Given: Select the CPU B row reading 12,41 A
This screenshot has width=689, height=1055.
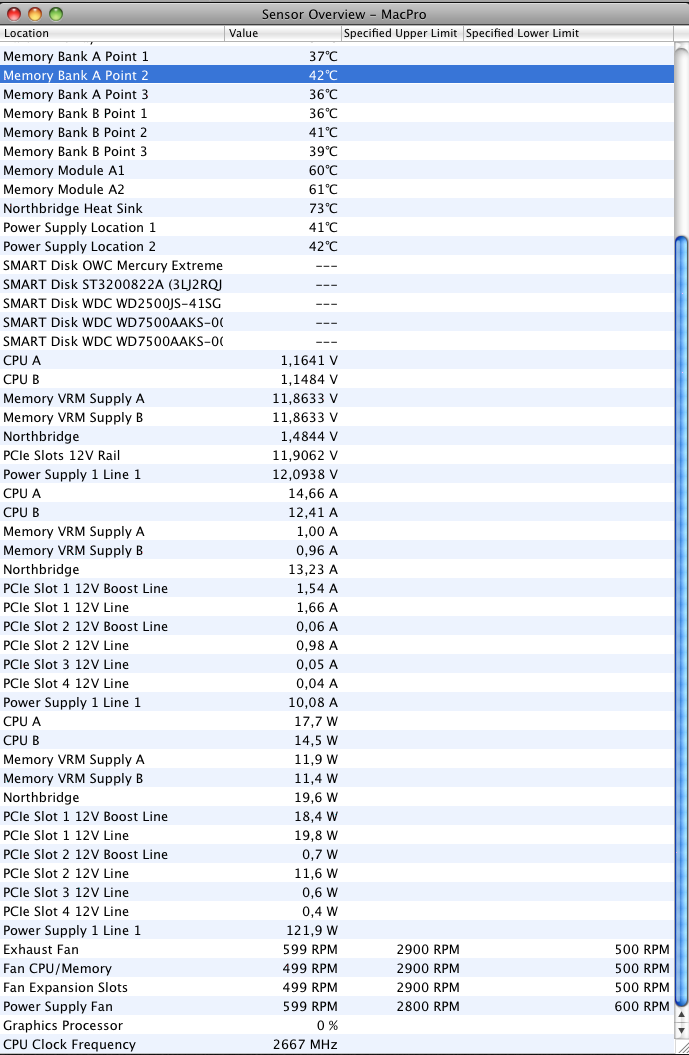Looking at the screenshot, I should click(336, 513).
